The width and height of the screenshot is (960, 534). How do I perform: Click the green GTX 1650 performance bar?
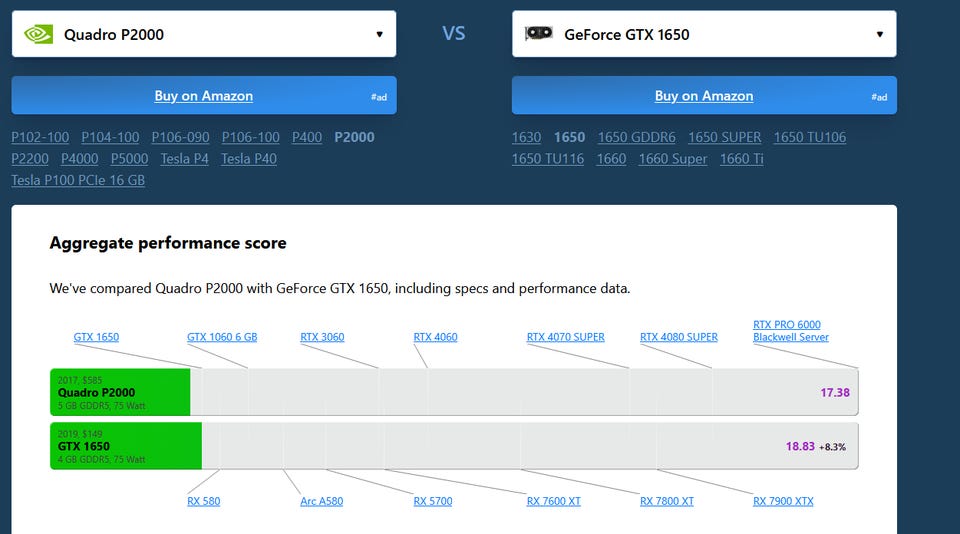click(x=126, y=446)
